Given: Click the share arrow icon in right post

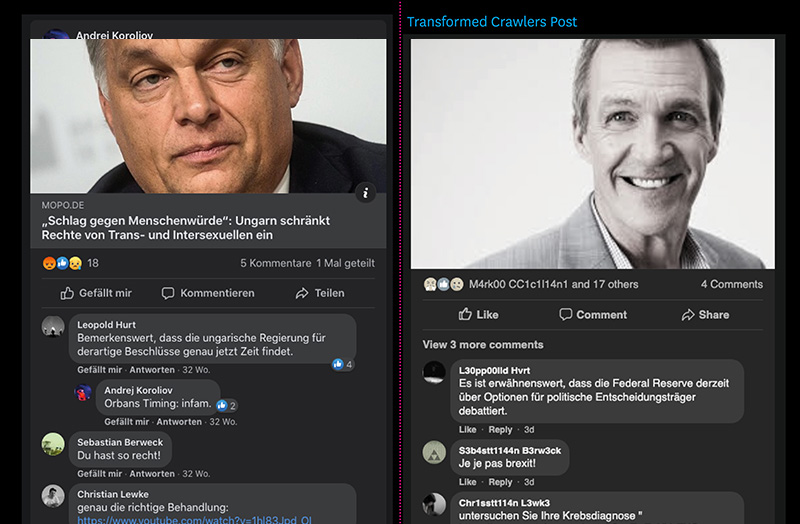Looking at the screenshot, I should point(688,314).
